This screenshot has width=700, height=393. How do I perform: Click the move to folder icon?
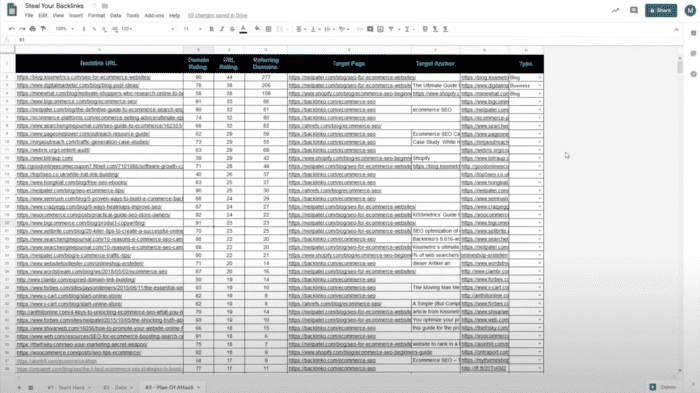click(105, 6)
